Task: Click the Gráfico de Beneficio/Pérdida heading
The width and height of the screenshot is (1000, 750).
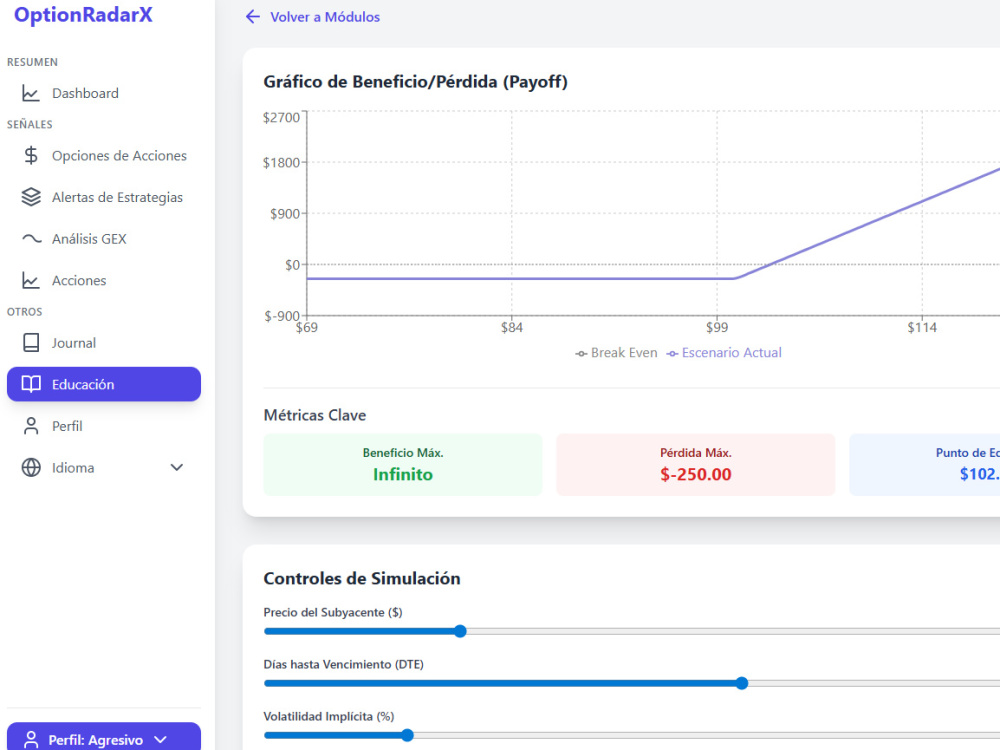Action: [416, 82]
